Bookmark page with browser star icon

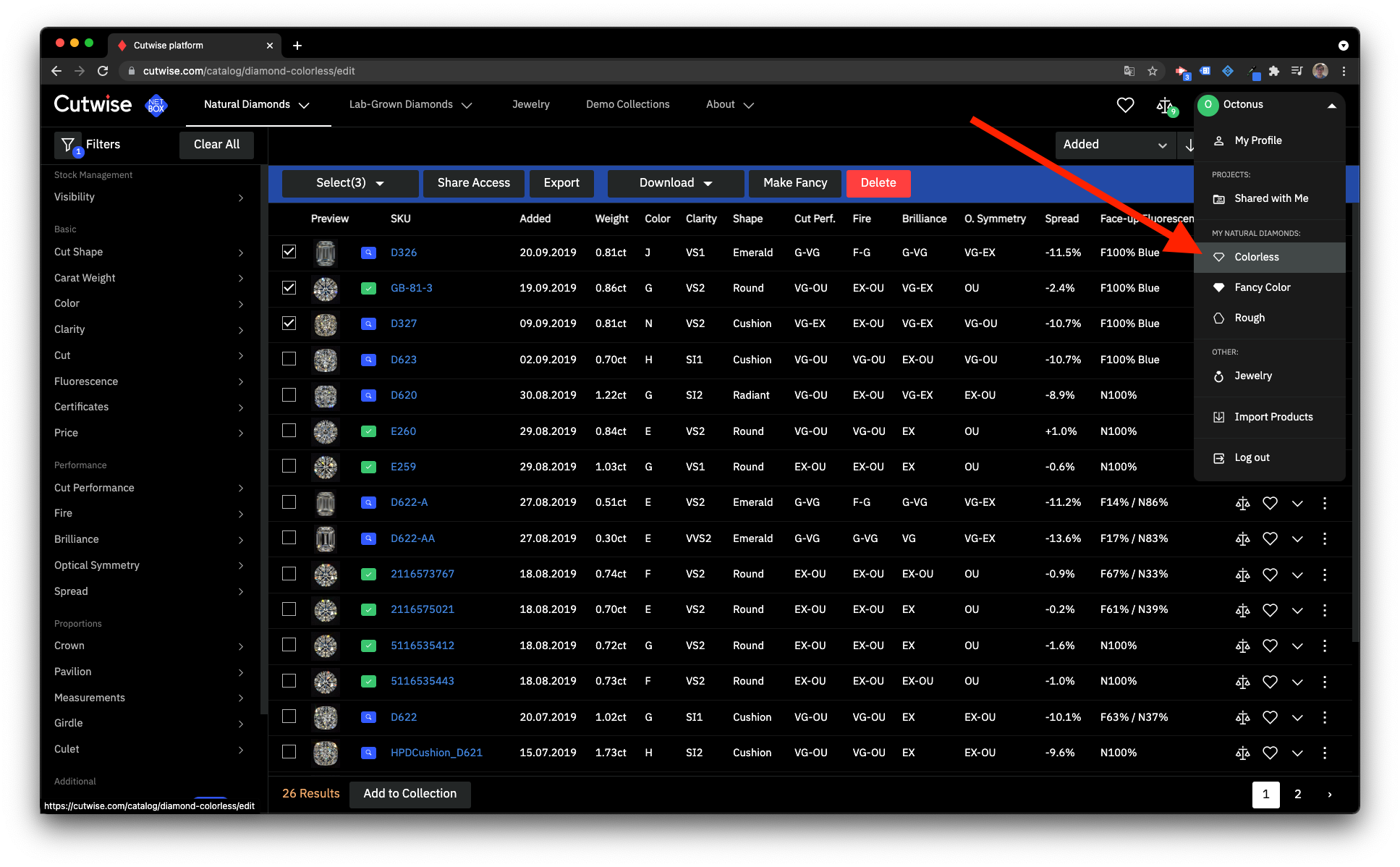1153,71
